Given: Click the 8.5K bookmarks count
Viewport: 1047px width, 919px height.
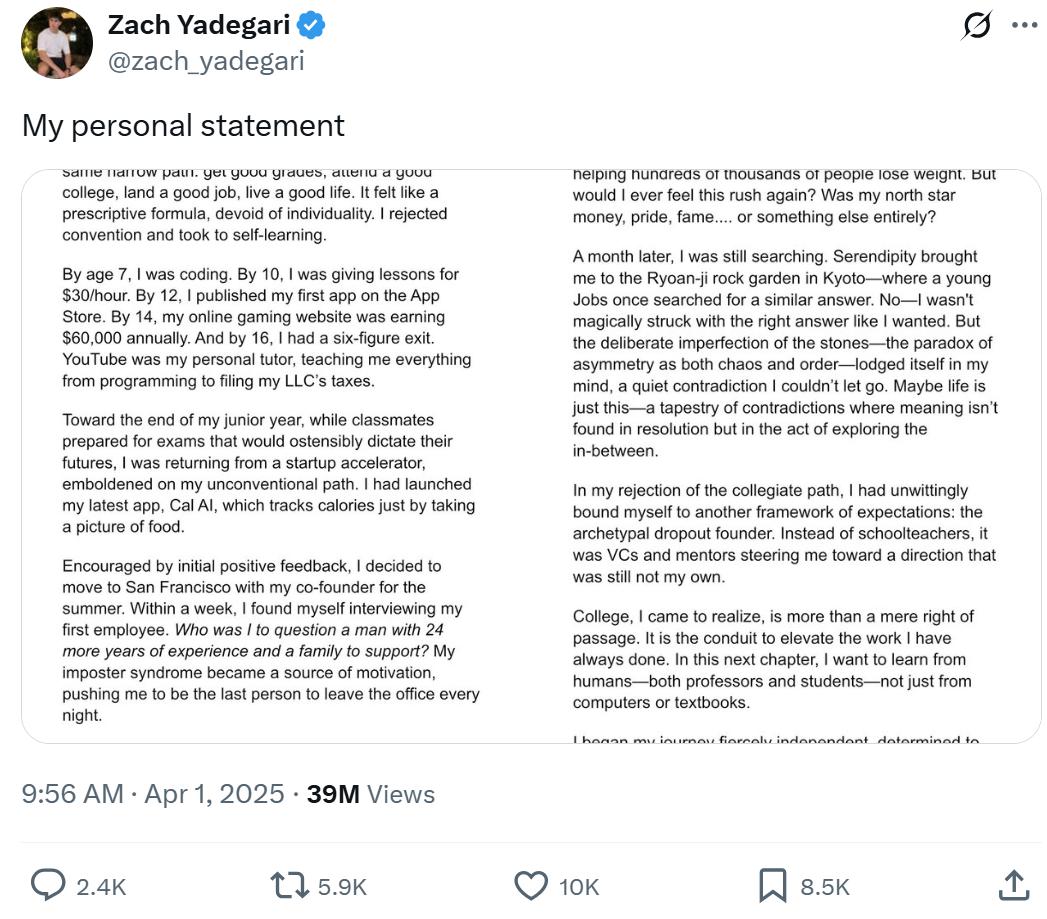Looking at the screenshot, I should (x=825, y=887).
